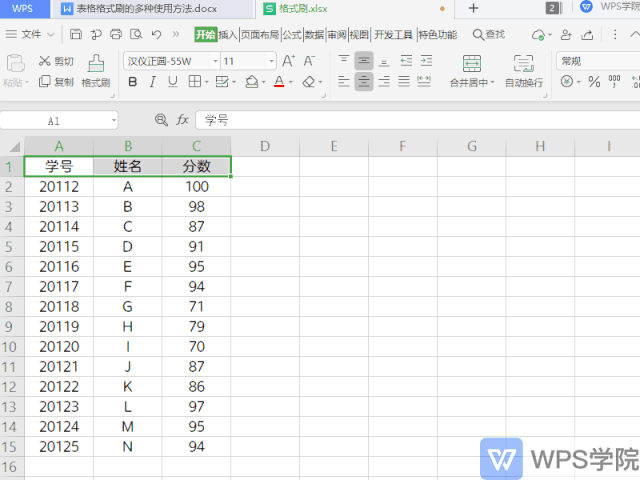The height and width of the screenshot is (480, 640).
Task: Increase font size with A+ icon
Action: click(289, 61)
